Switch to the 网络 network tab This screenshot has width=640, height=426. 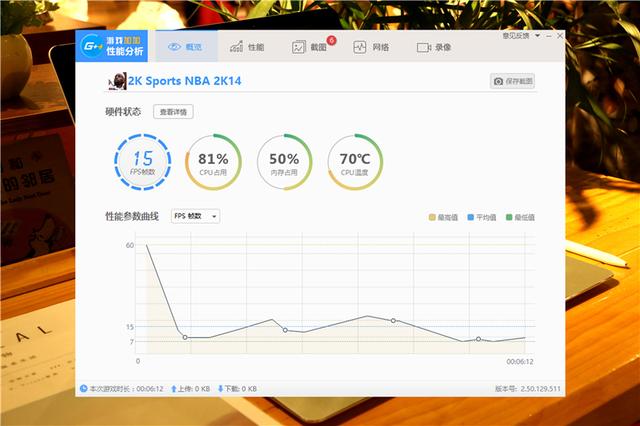pyautogui.click(x=371, y=47)
